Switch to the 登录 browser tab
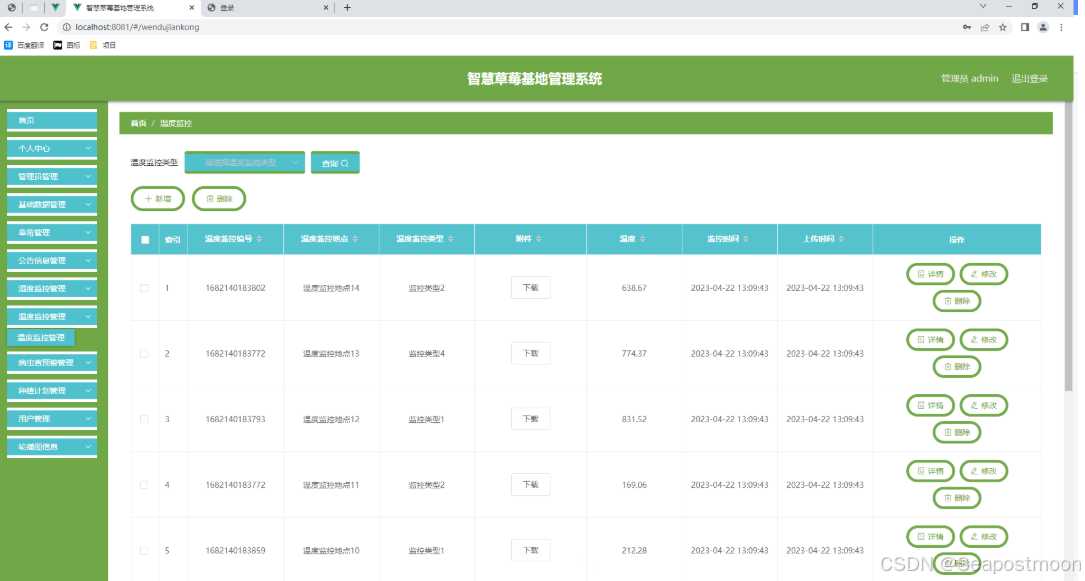 (263, 7)
